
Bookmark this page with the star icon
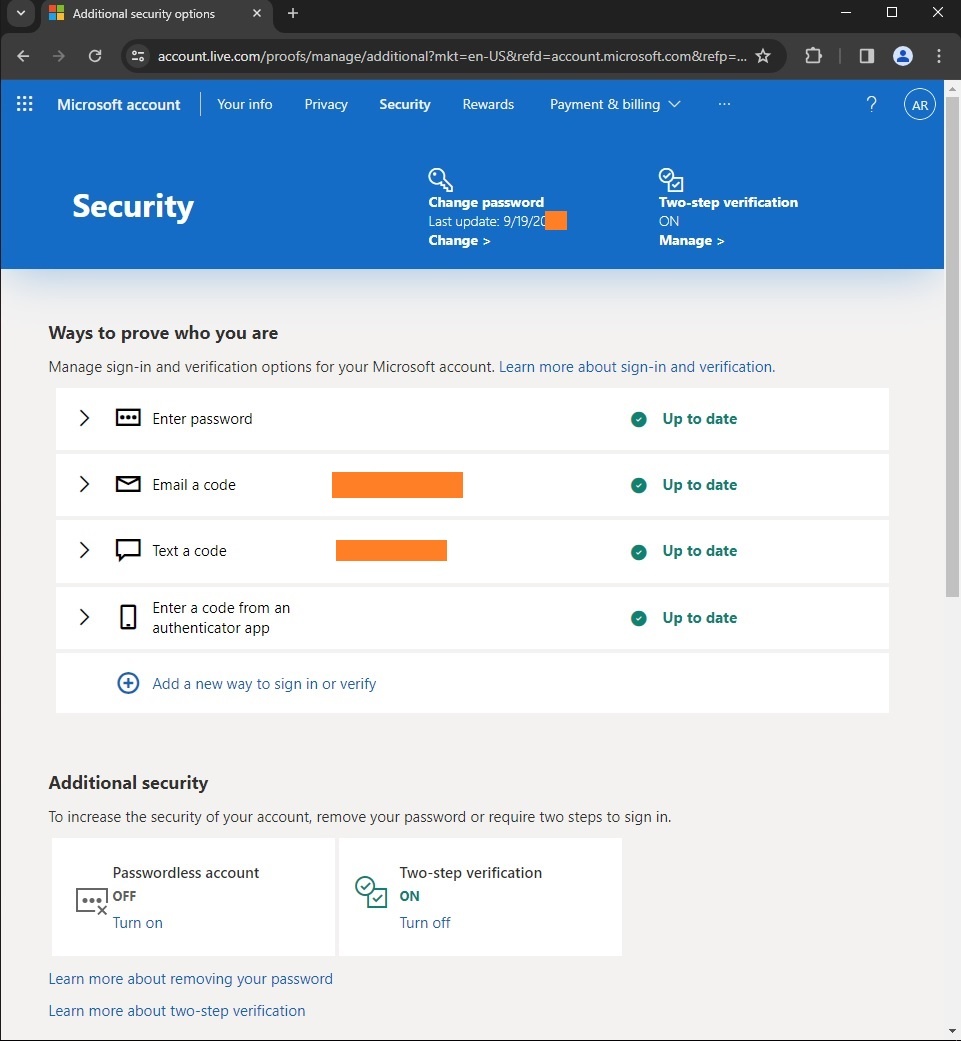click(x=763, y=56)
